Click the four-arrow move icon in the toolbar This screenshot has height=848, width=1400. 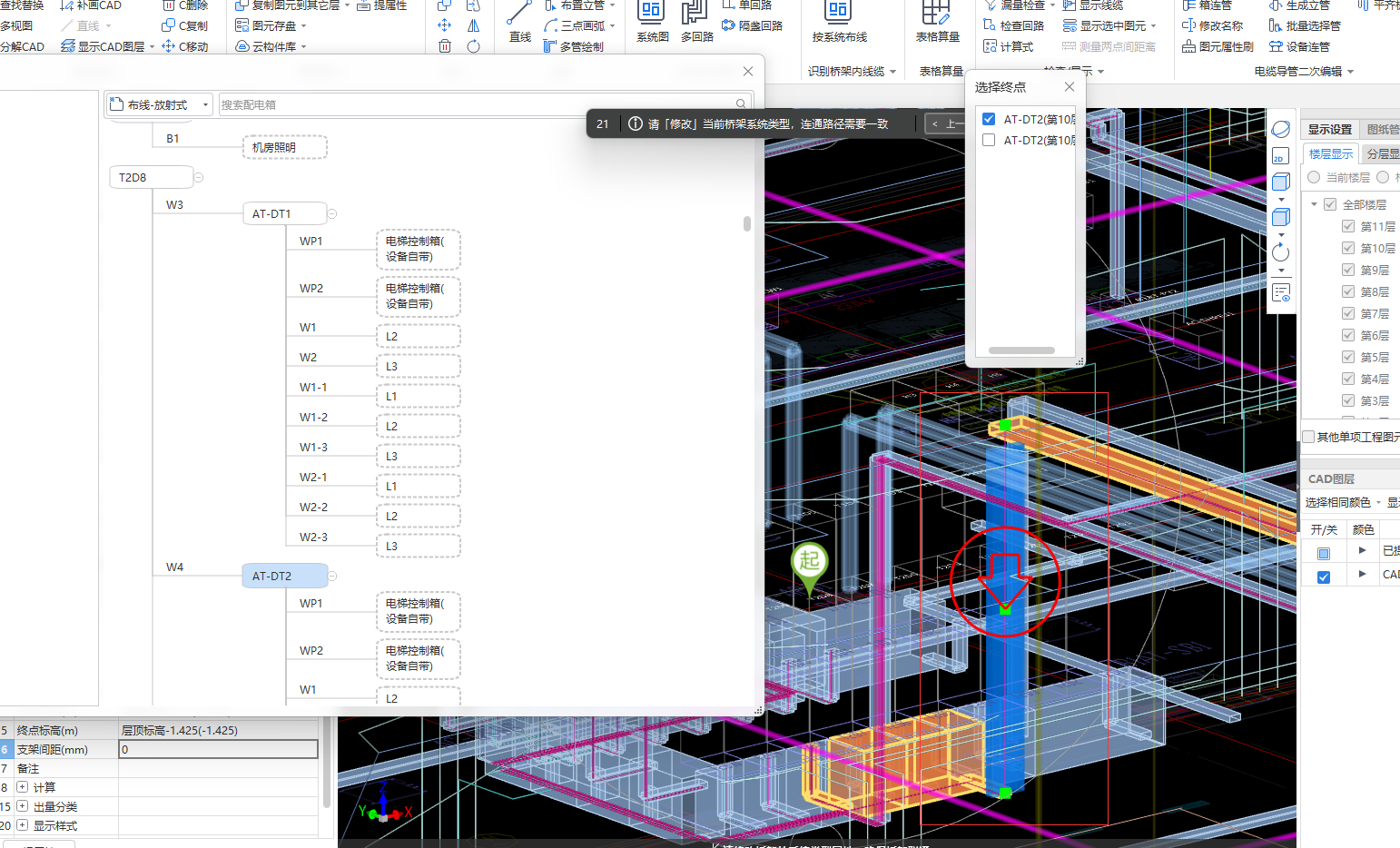tap(445, 25)
